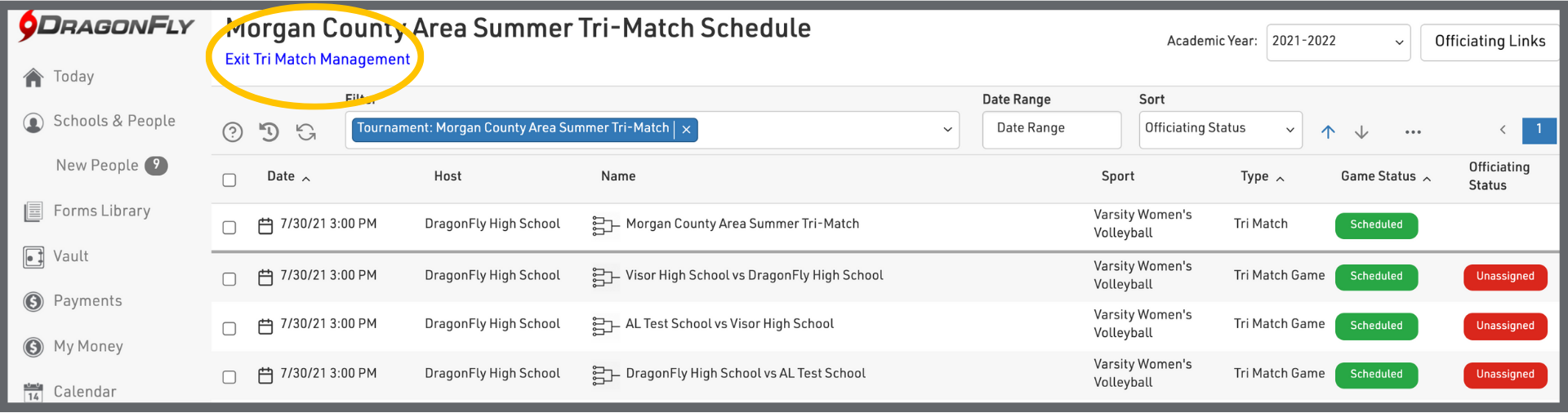Click the history clock icon
The width and height of the screenshot is (1568, 413).
pos(269,132)
